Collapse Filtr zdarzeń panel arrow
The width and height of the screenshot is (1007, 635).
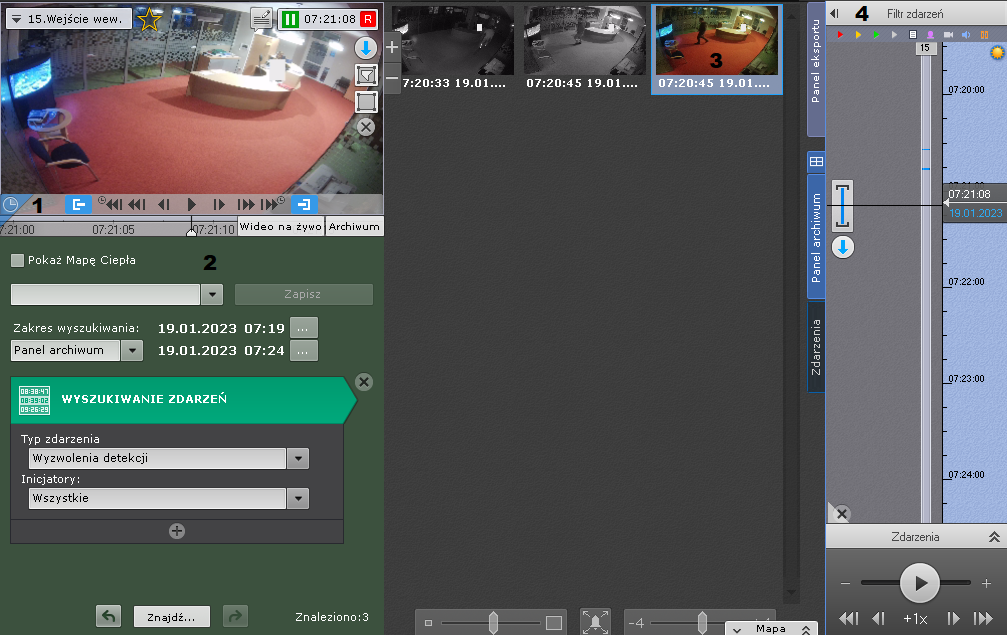[x=834, y=13]
